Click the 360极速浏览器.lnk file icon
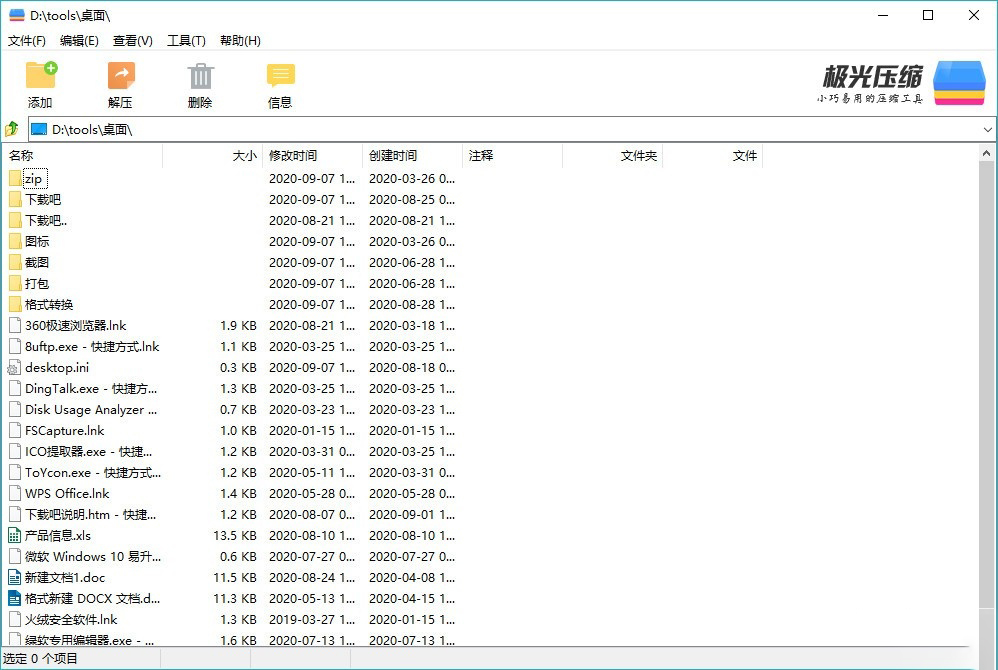This screenshot has width=998, height=670. (15, 326)
